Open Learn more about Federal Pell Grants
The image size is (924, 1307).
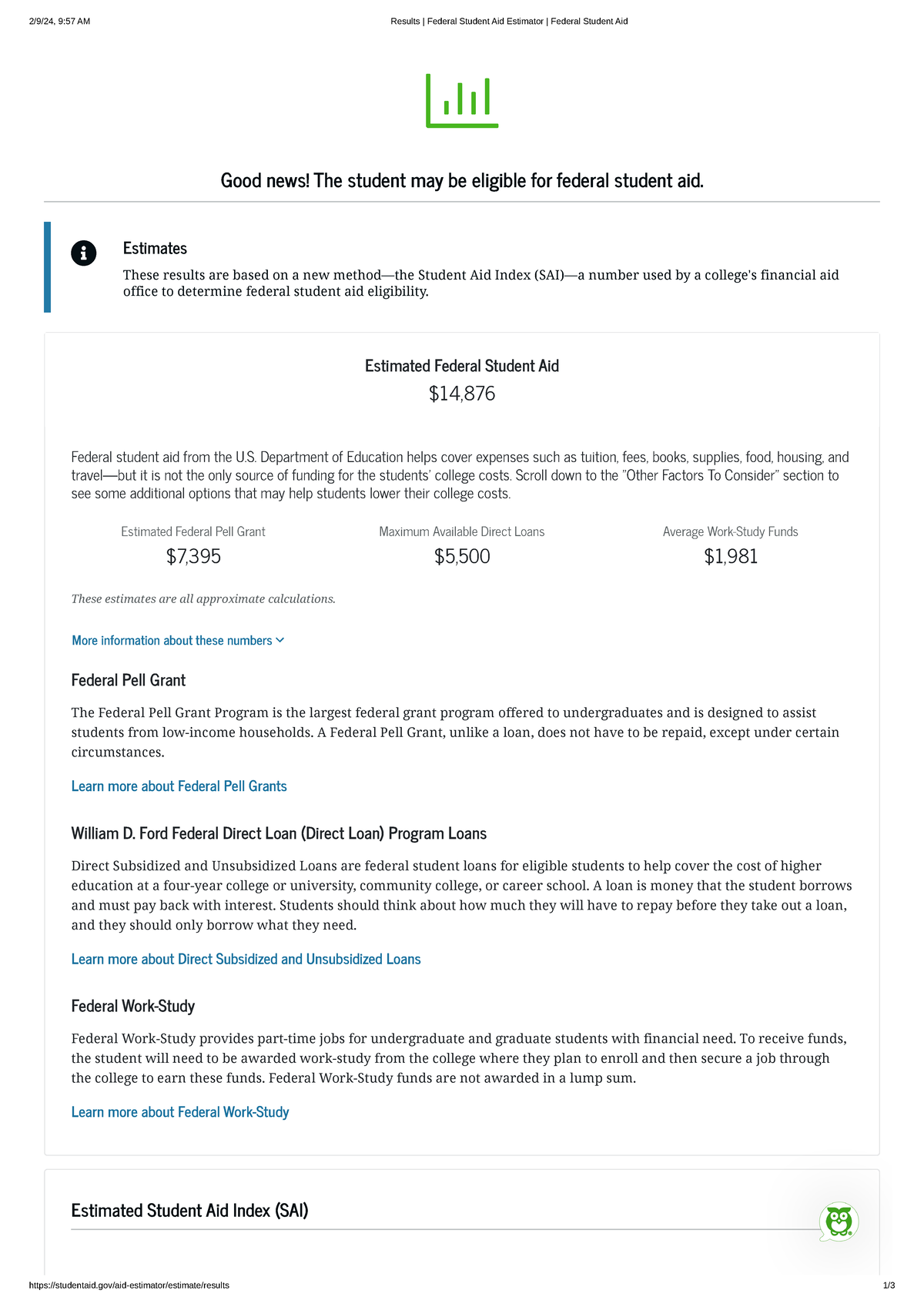click(179, 786)
